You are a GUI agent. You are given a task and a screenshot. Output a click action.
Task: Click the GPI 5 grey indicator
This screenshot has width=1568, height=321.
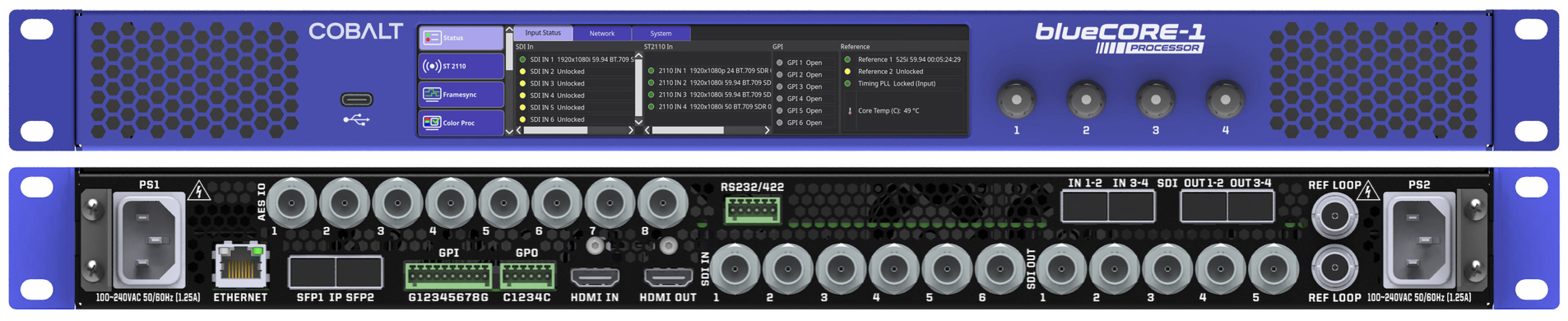(780, 110)
